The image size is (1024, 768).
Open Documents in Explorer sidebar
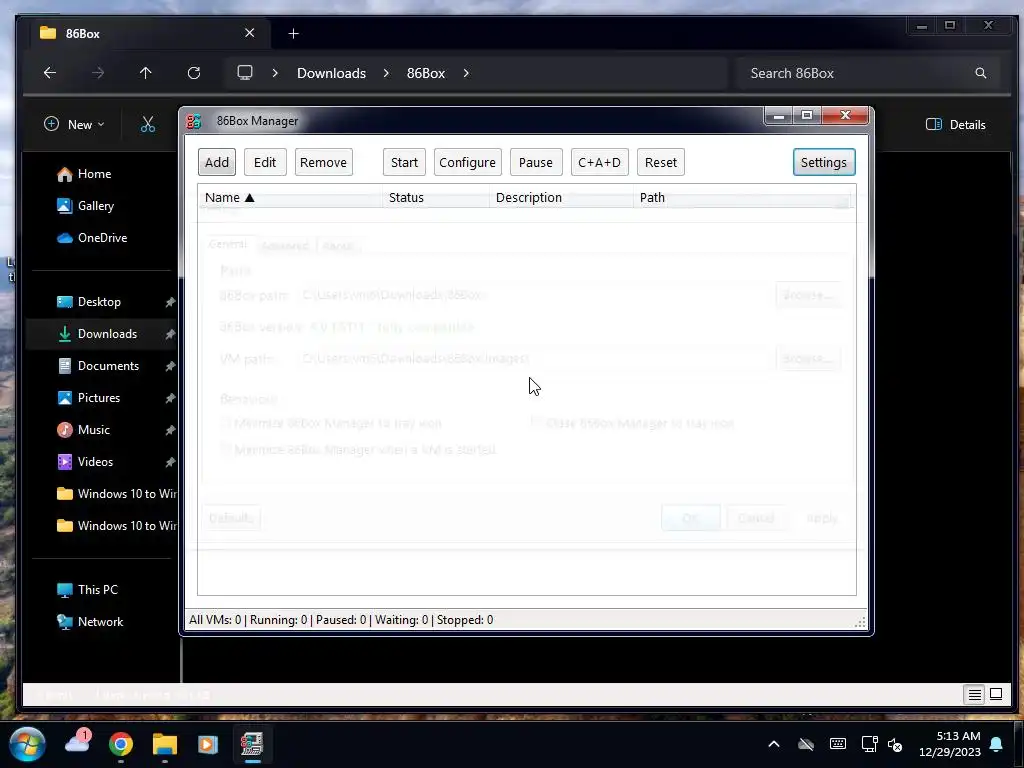pos(100,366)
